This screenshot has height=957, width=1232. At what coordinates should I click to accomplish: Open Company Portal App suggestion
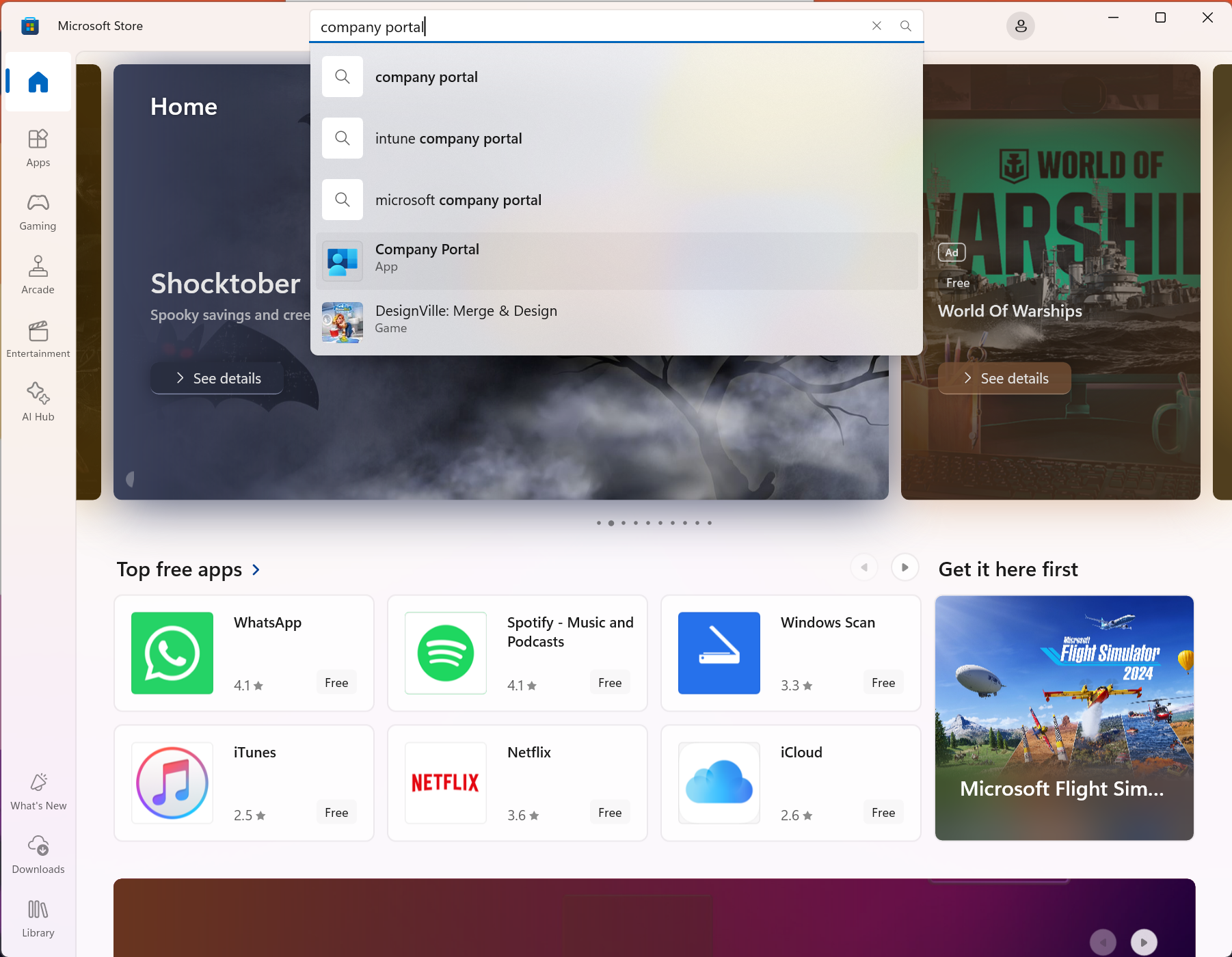pyautogui.click(x=617, y=261)
